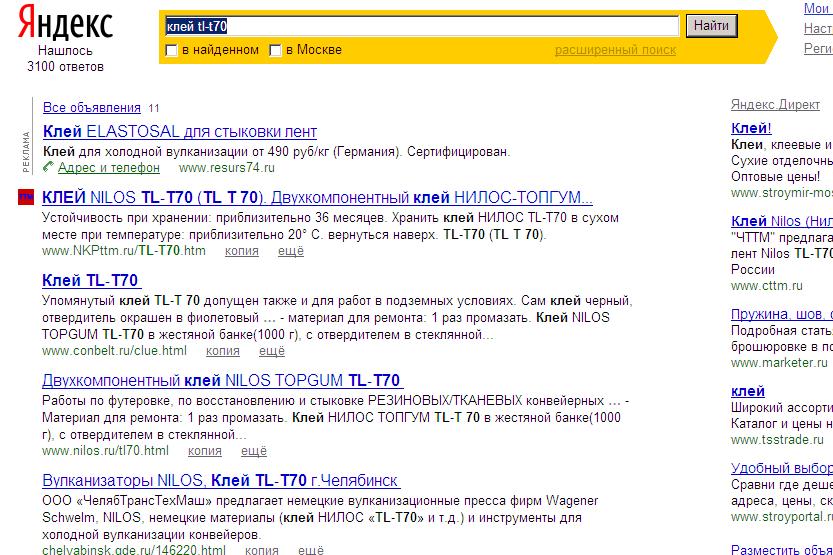Screen dimensions: 833x555
Task: Open the ad Клей ELASTOSAL для стыковки лент
Action: (x=180, y=131)
